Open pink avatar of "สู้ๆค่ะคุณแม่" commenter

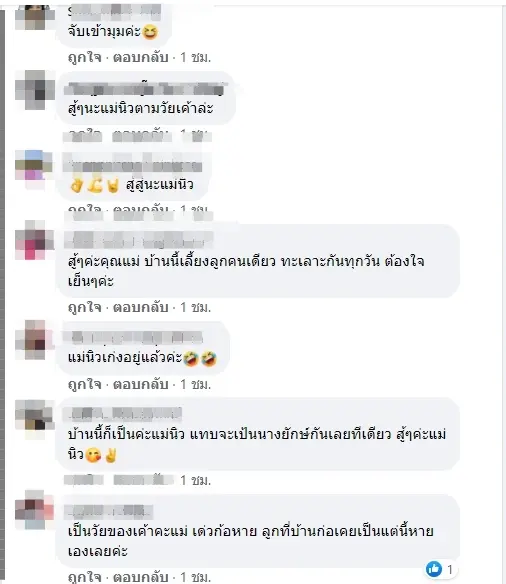coord(35,240)
